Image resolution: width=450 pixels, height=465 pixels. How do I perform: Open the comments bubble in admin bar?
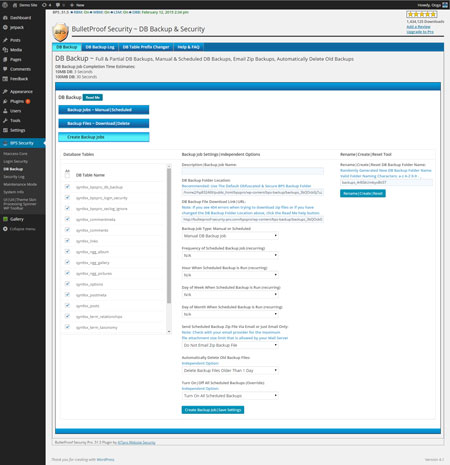(x=60, y=5)
